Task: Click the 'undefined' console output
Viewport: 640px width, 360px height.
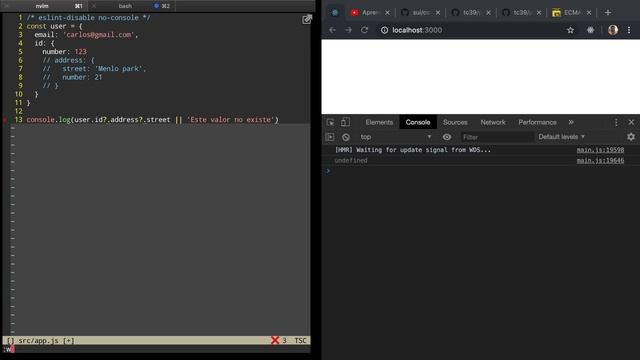Action: click(351, 160)
